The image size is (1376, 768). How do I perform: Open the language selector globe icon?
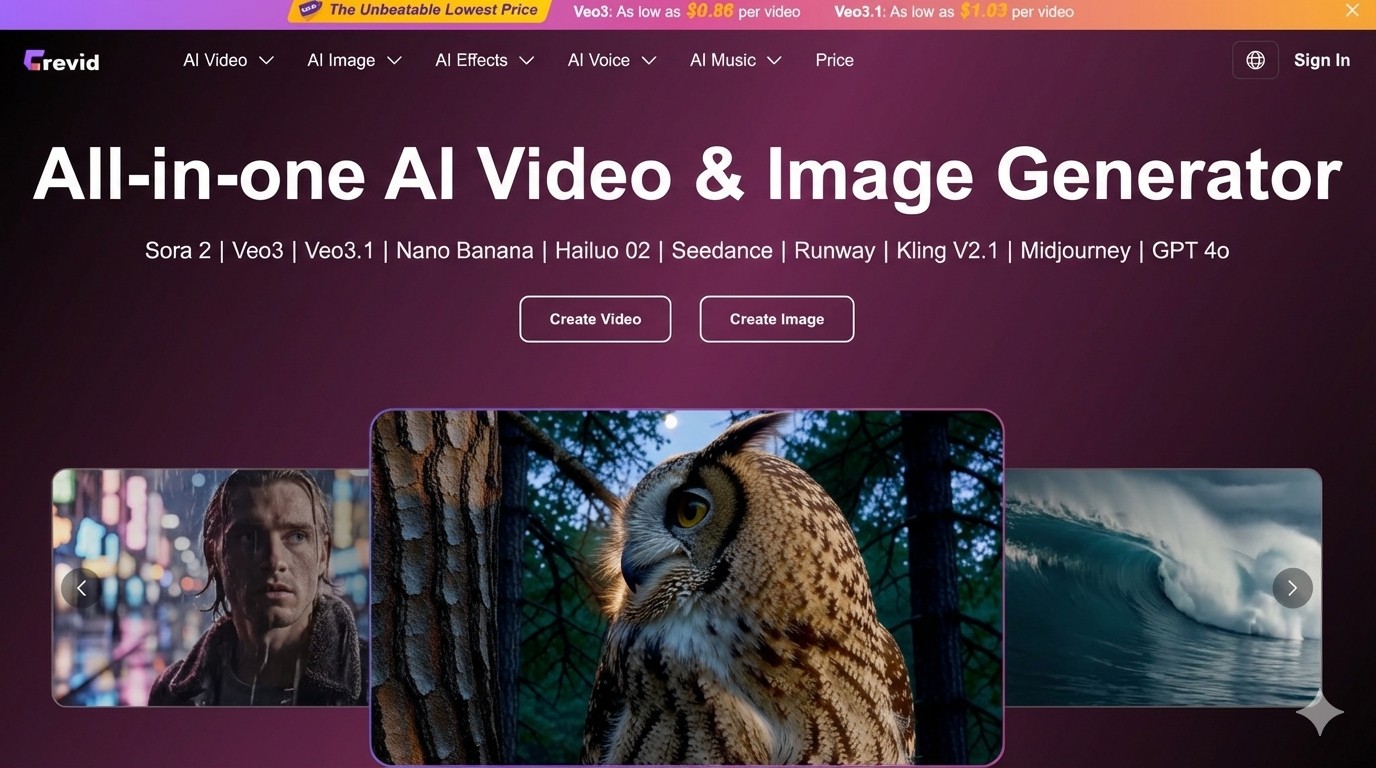click(x=1255, y=59)
